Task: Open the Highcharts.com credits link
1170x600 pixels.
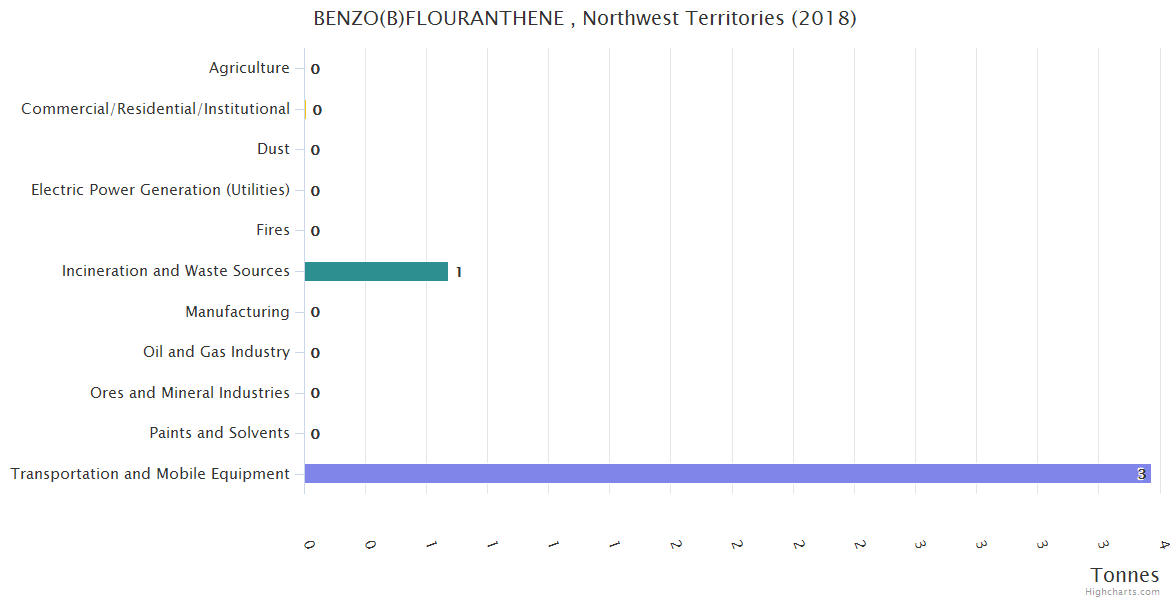Action: (1122, 592)
